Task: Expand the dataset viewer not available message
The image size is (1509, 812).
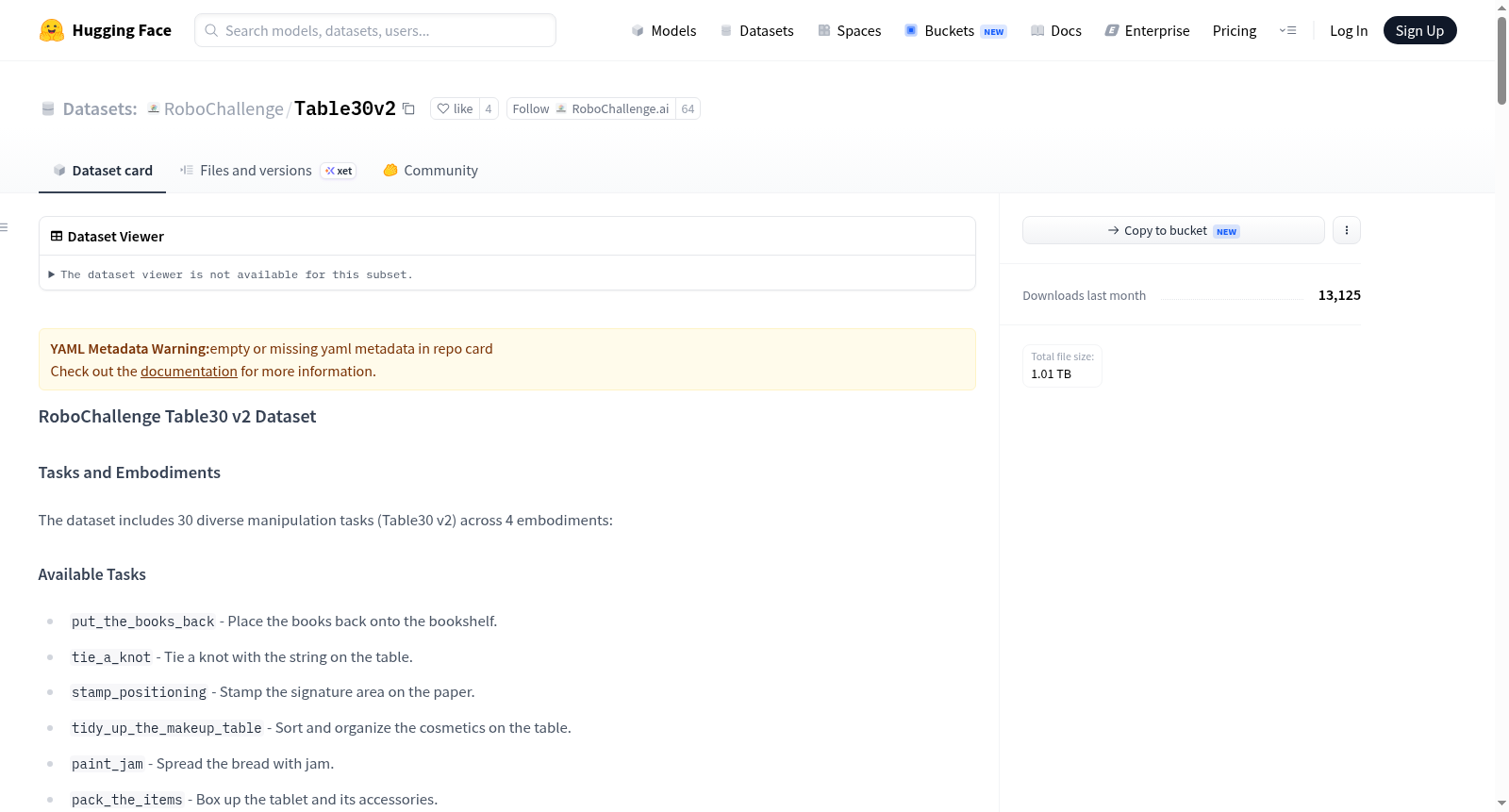Action: [x=230, y=274]
